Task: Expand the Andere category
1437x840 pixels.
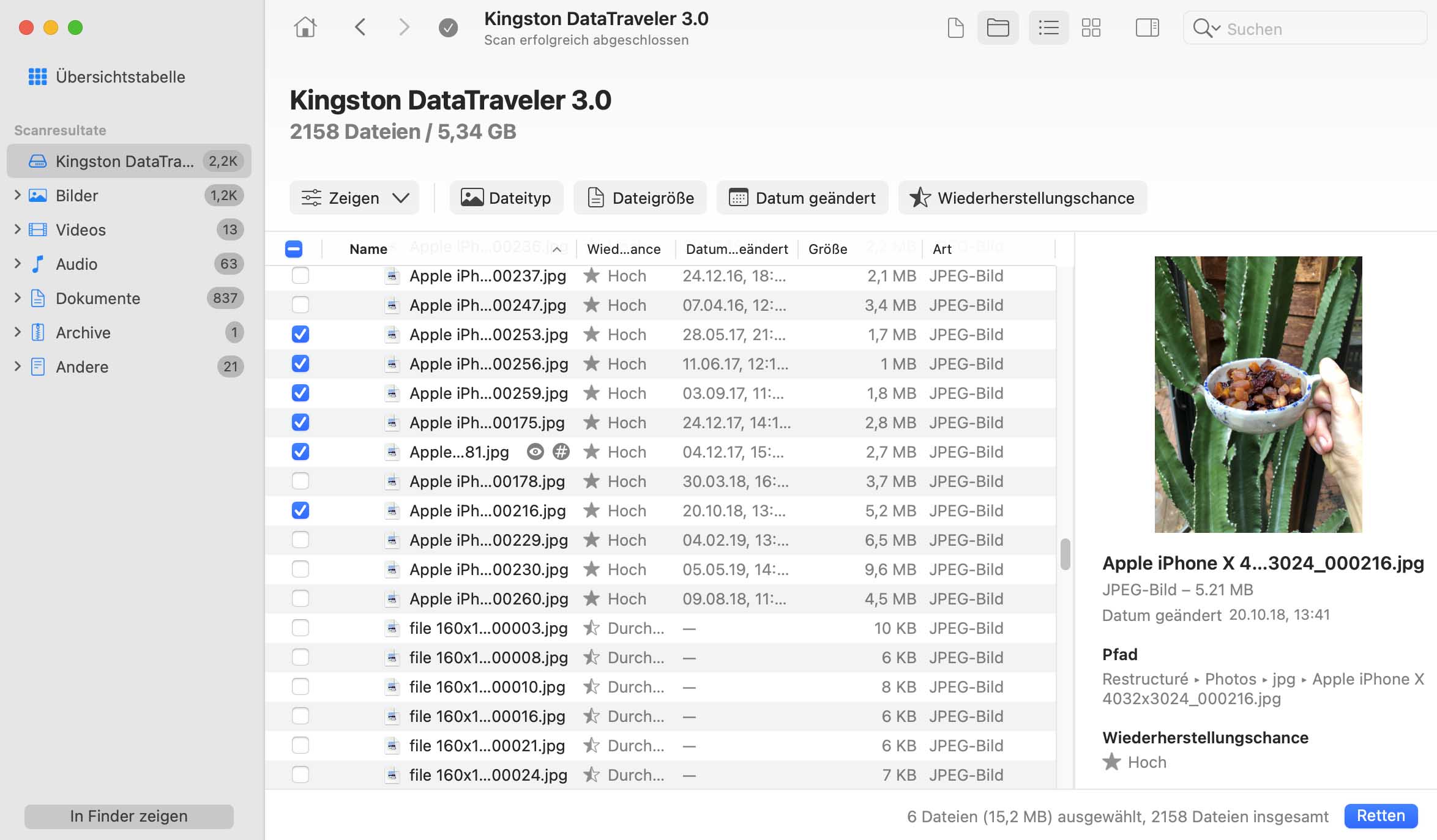Action: point(17,366)
